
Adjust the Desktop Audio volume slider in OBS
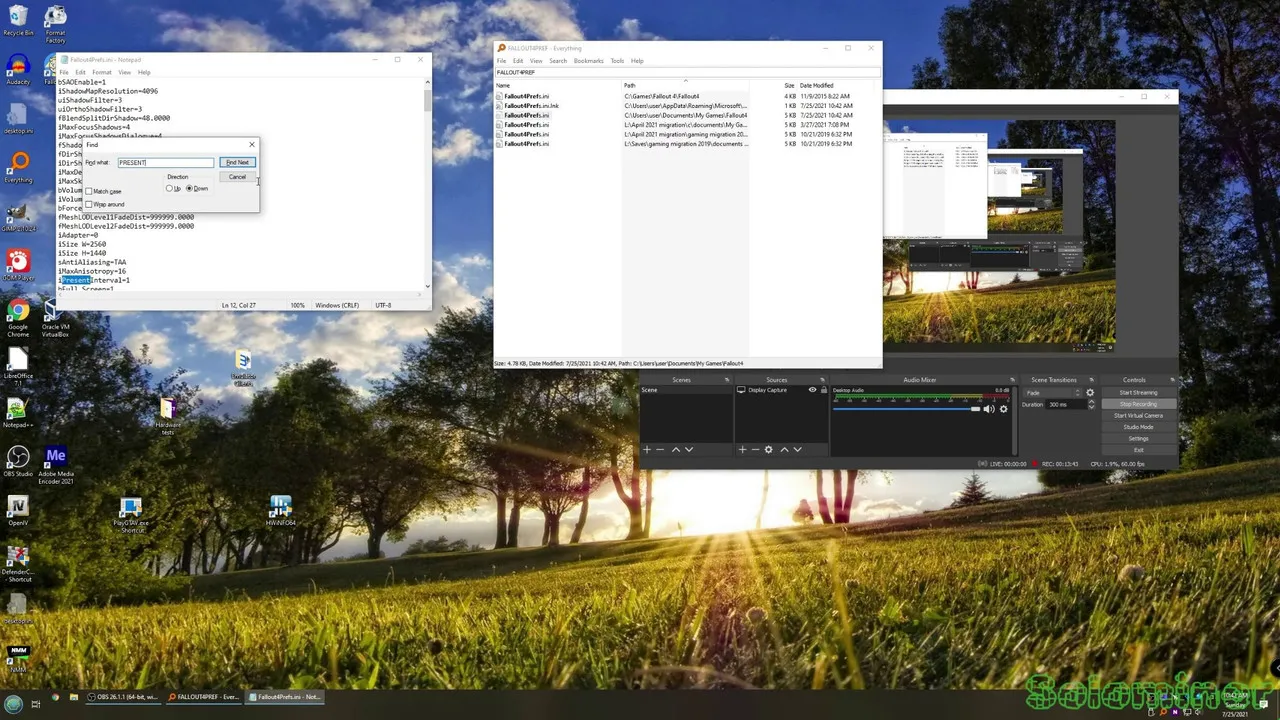[x=906, y=409]
